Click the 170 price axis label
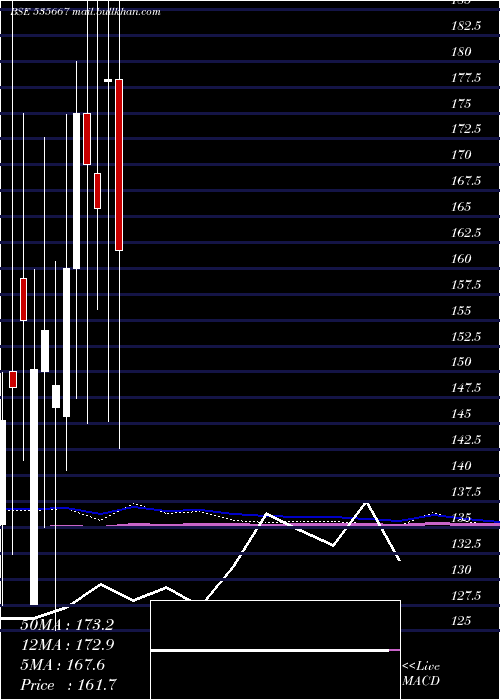 (x=461, y=155)
